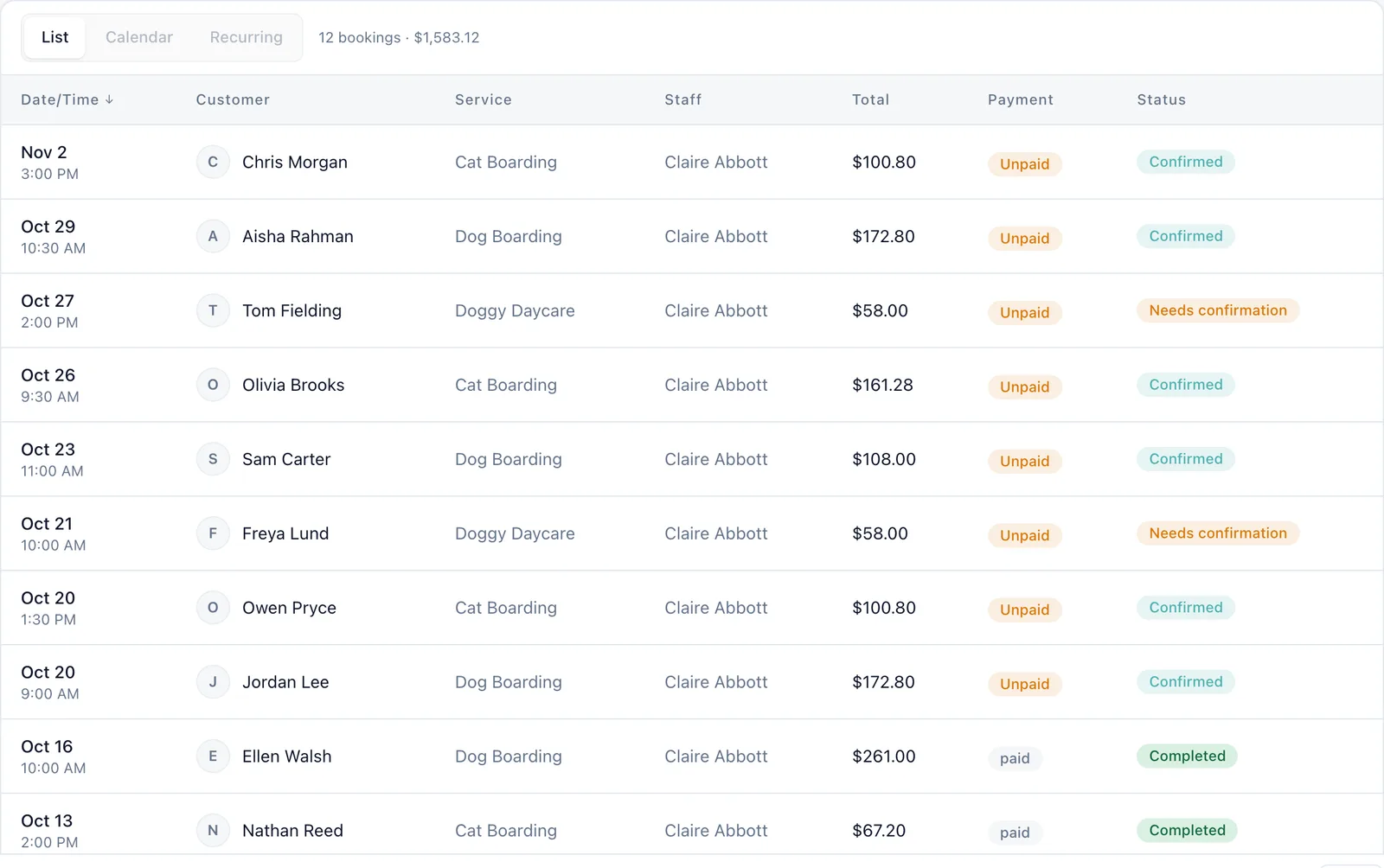Click Nathan Reed's Completed status badge
Screen dimensions: 1384x868
[1187, 831]
